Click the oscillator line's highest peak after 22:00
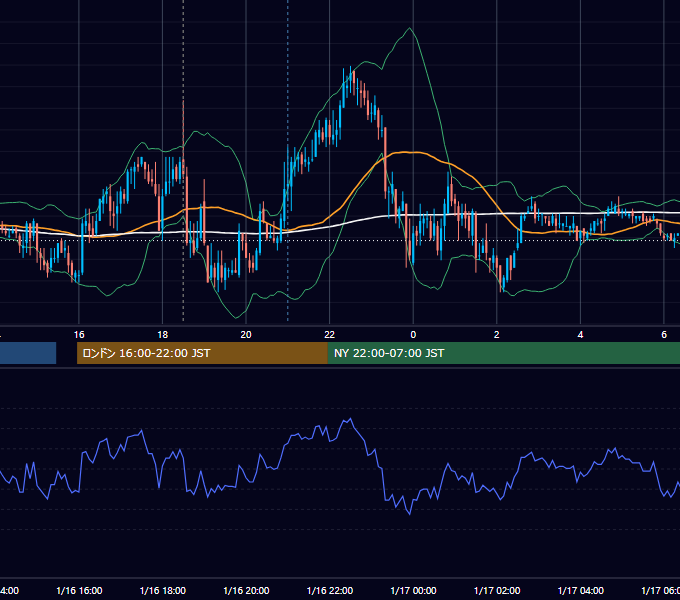 point(350,419)
